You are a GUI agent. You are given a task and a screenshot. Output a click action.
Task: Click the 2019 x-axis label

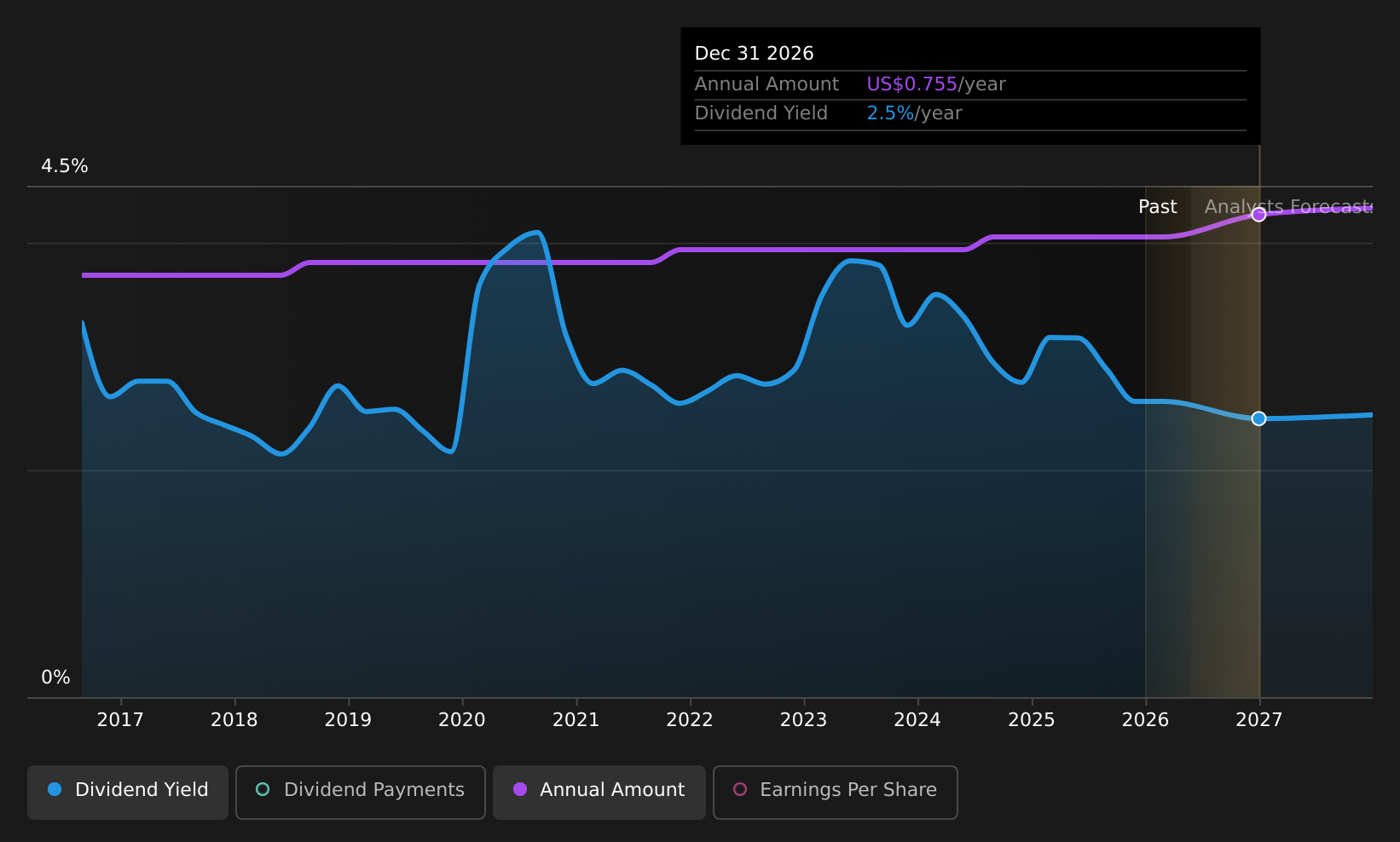coord(348,720)
